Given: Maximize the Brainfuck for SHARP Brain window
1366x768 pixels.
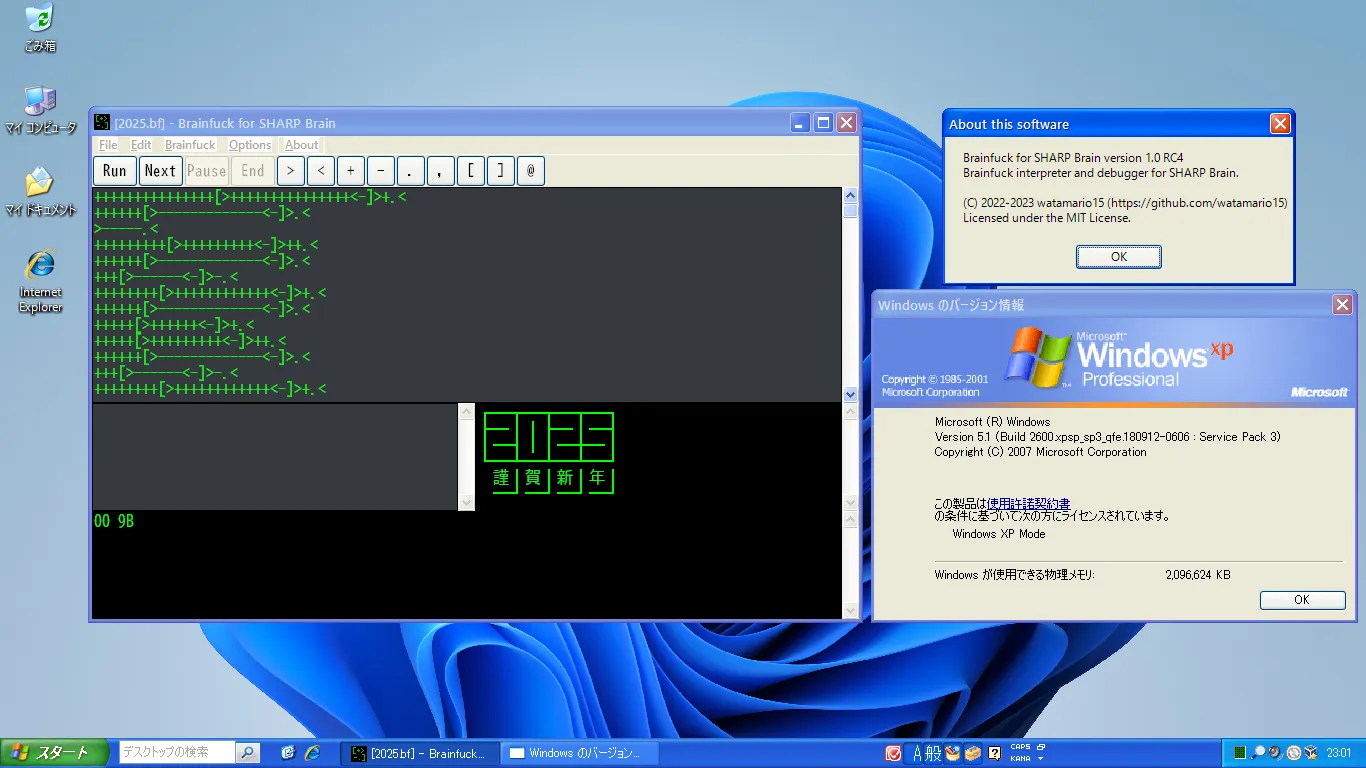Looking at the screenshot, I should click(x=824, y=123).
